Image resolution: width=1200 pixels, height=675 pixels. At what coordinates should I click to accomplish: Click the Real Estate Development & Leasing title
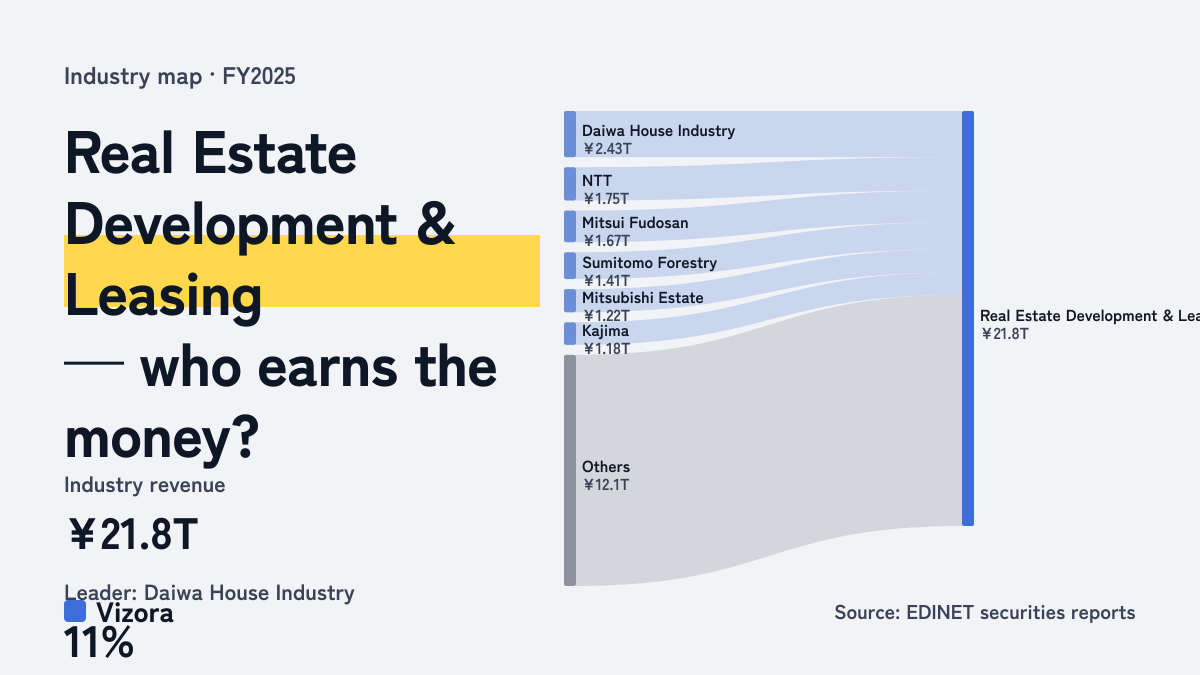261,226
